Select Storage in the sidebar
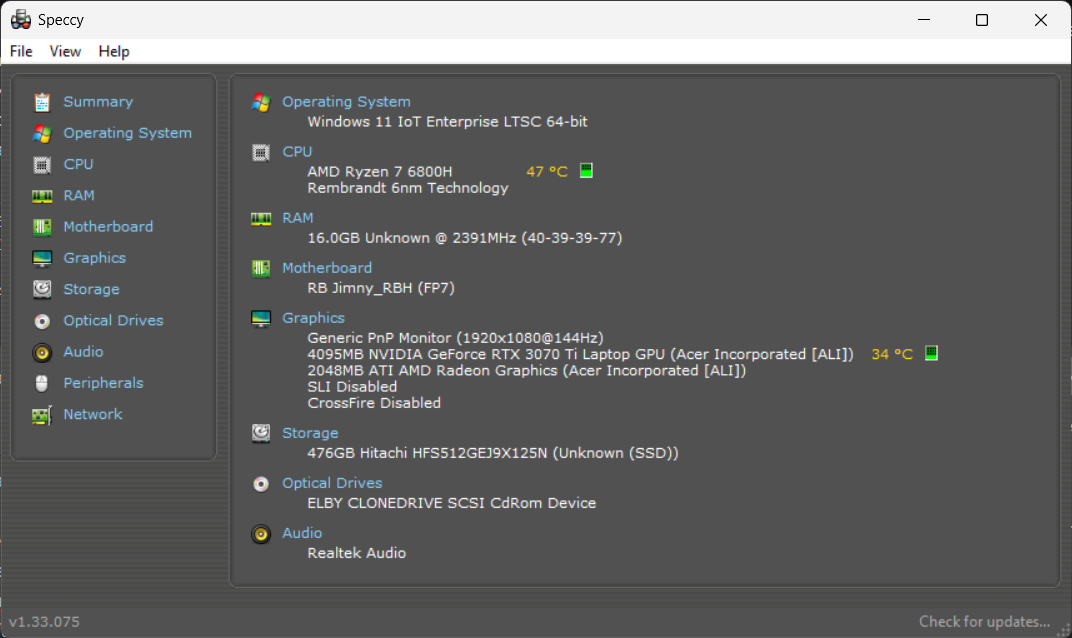The height and width of the screenshot is (638, 1072). click(92, 289)
